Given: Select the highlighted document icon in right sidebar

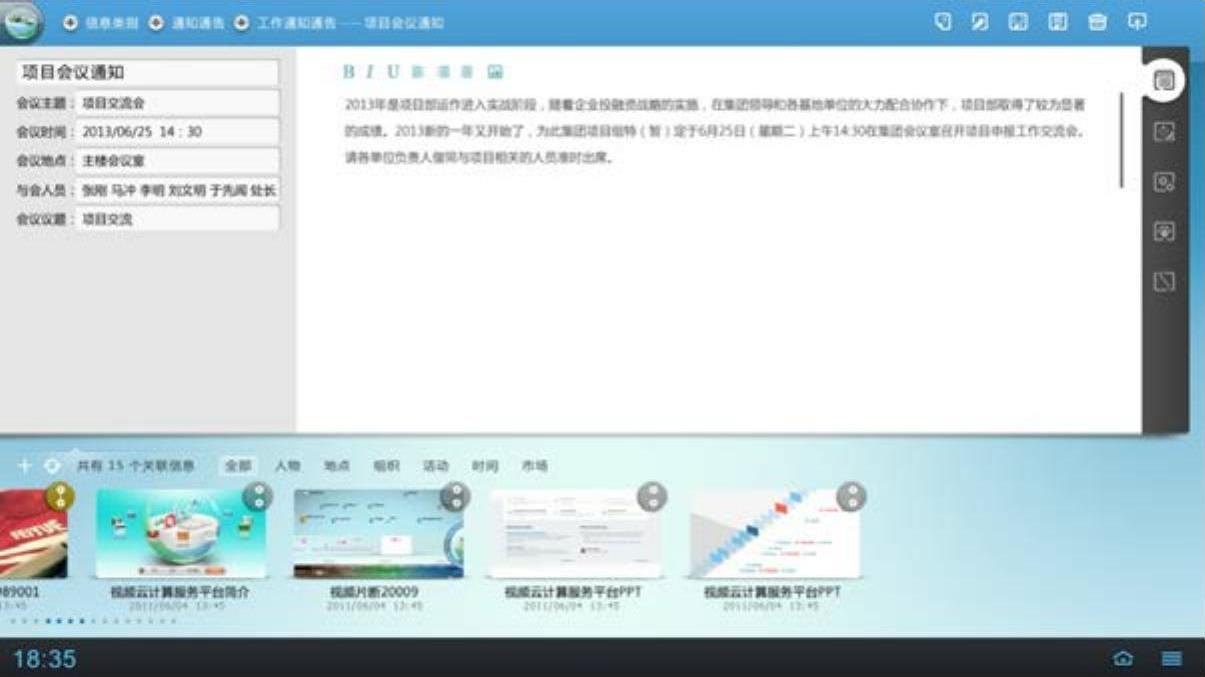Looking at the screenshot, I should [1164, 81].
